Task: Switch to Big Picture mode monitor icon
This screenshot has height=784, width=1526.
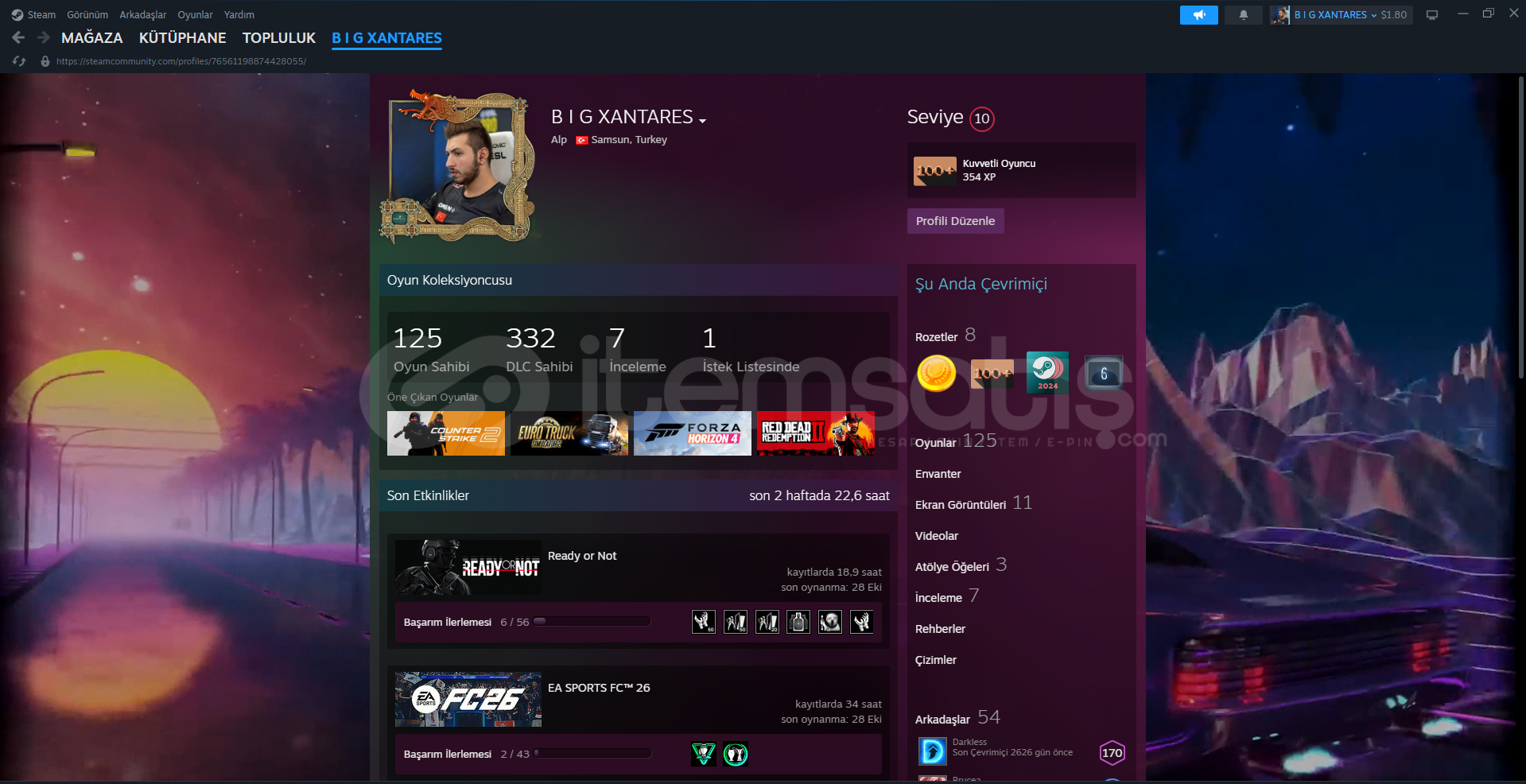Action: tap(1432, 15)
